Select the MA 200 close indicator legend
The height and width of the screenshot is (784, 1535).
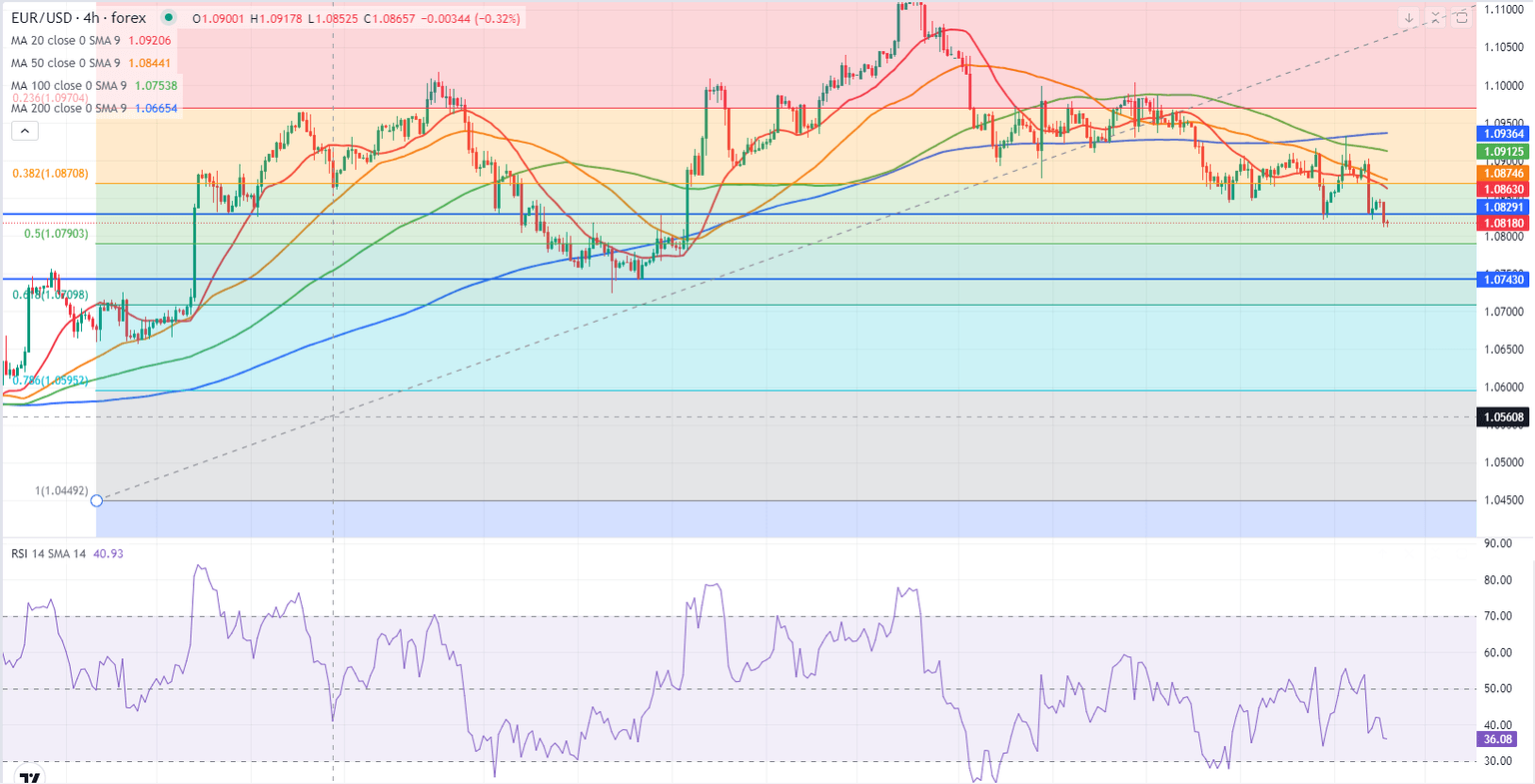coord(69,108)
